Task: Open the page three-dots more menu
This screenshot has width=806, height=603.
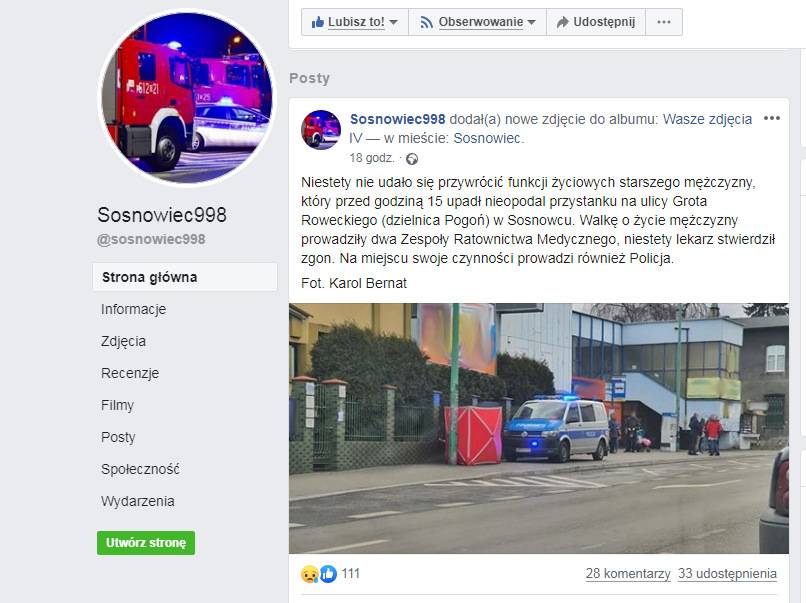Action: [664, 22]
